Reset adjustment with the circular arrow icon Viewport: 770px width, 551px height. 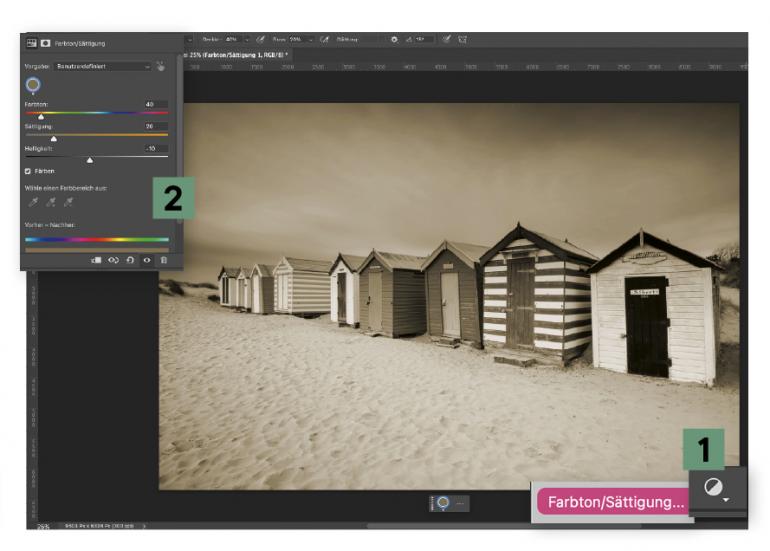[130, 260]
